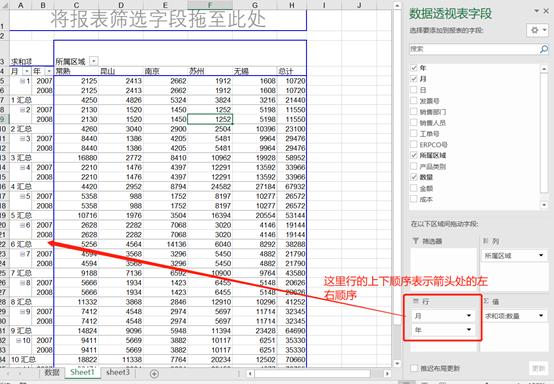Click the 无锡 column label cell
The image size is (554, 384).
pyautogui.click(x=255, y=71)
